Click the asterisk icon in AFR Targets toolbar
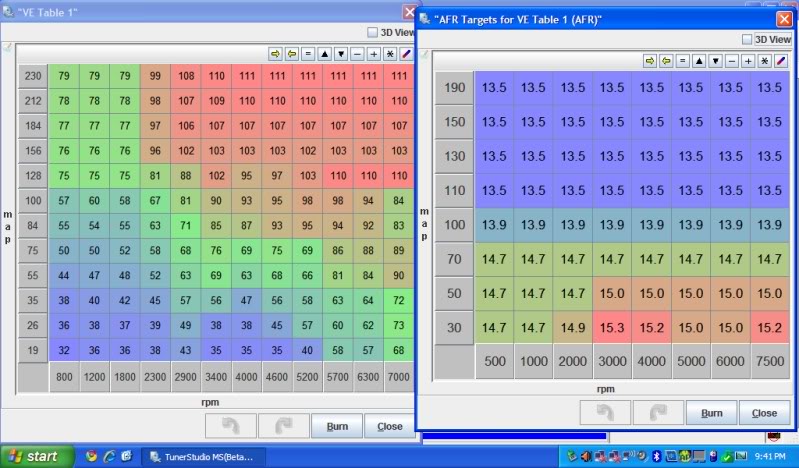Viewport: 799px width, 468px height. point(764,61)
